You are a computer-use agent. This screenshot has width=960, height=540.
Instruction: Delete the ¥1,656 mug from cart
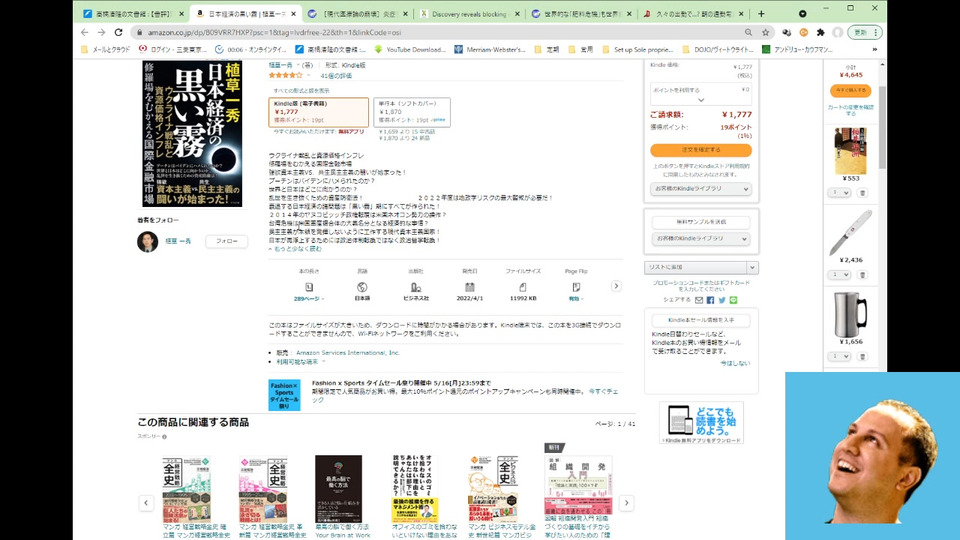coord(863,356)
